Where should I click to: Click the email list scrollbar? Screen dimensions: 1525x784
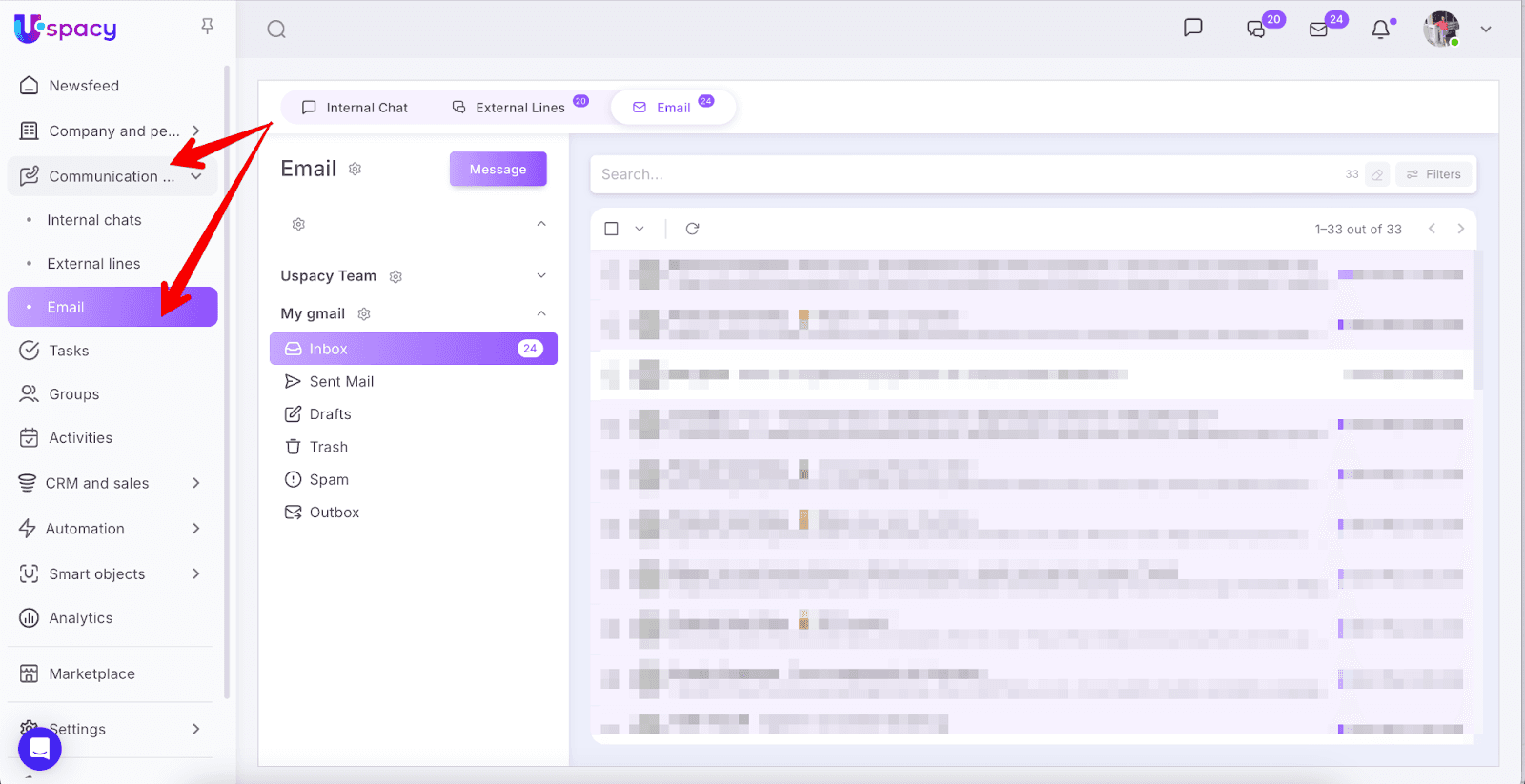pyautogui.click(x=1478, y=319)
